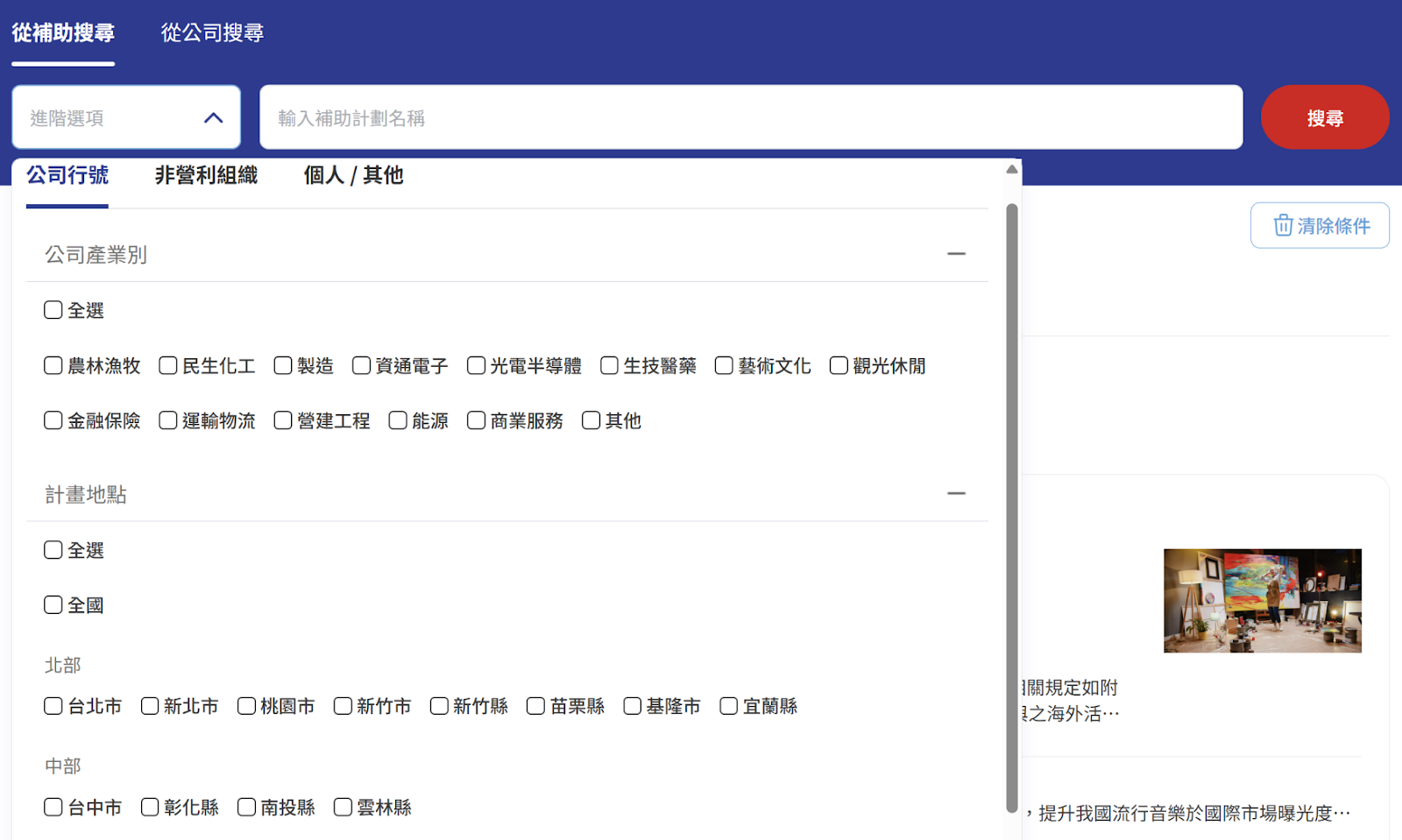Switch to 從公司搜尋 tab

point(212,32)
